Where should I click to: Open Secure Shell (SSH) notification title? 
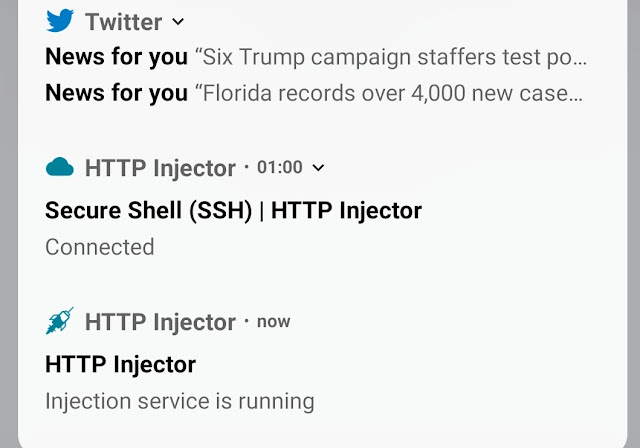233,211
